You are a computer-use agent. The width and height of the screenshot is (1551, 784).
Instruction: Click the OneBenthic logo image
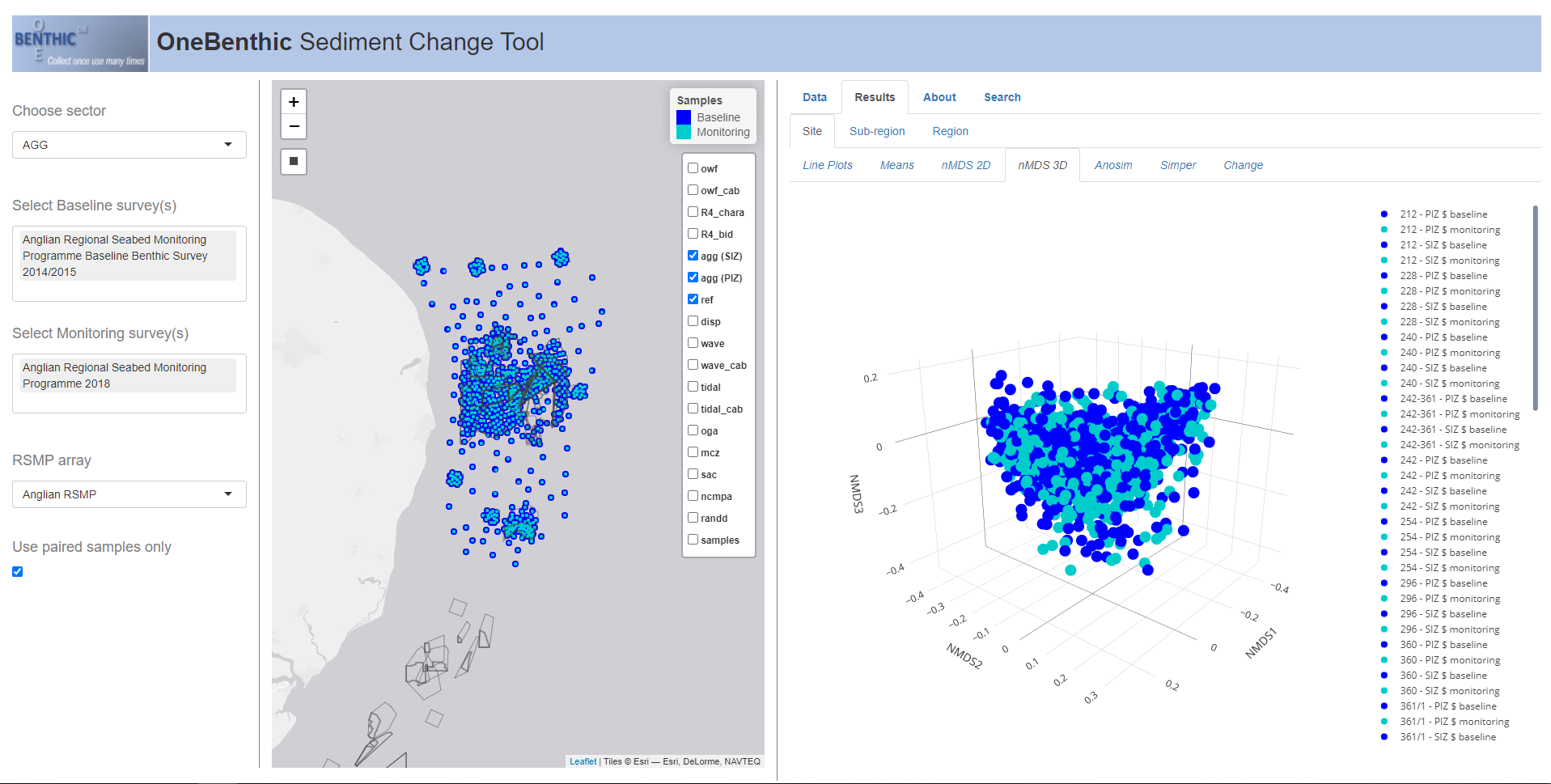point(80,44)
